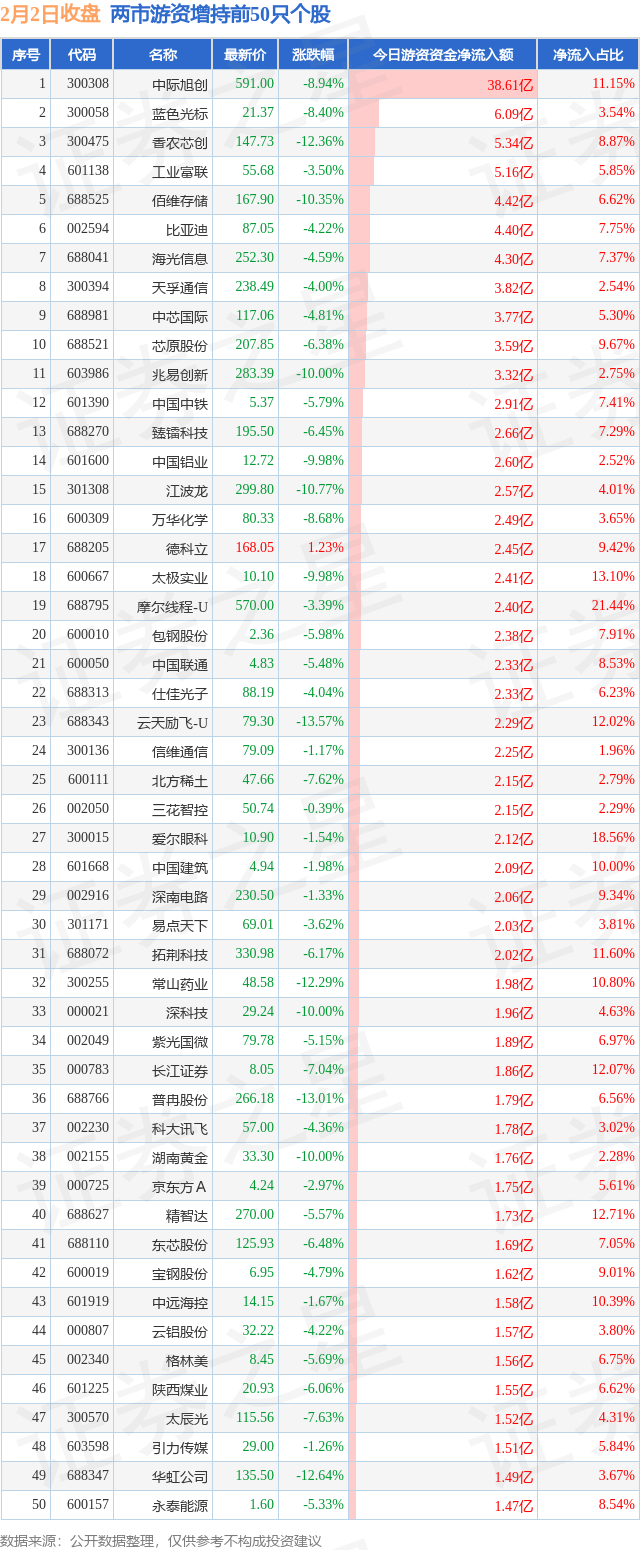Select the 21.44% net inflow ratio
Image resolution: width=640 pixels, height=1550 pixels.
click(x=613, y=606)
